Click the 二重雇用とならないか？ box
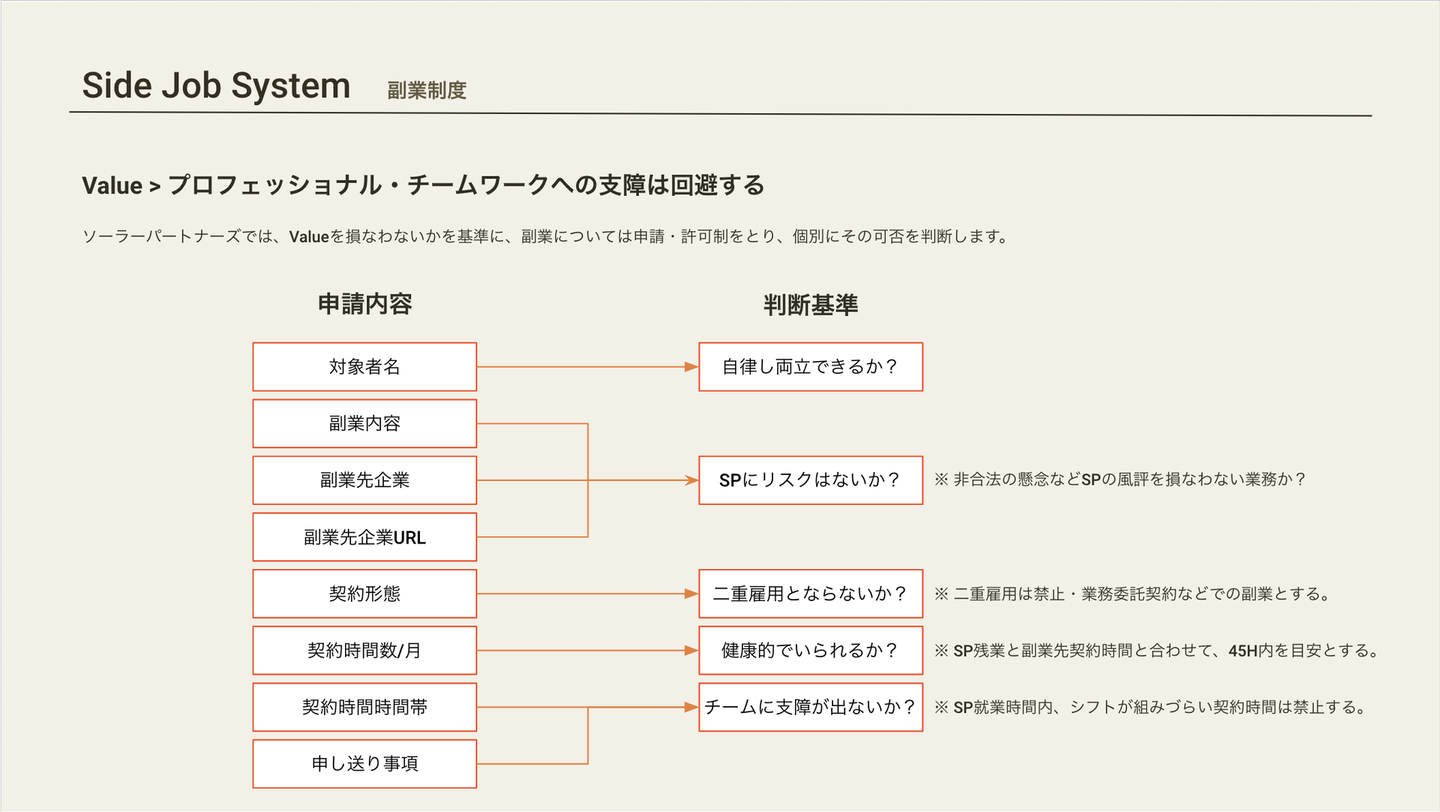The width and height of the screenshot is (1440, 812). pos(810,594)
